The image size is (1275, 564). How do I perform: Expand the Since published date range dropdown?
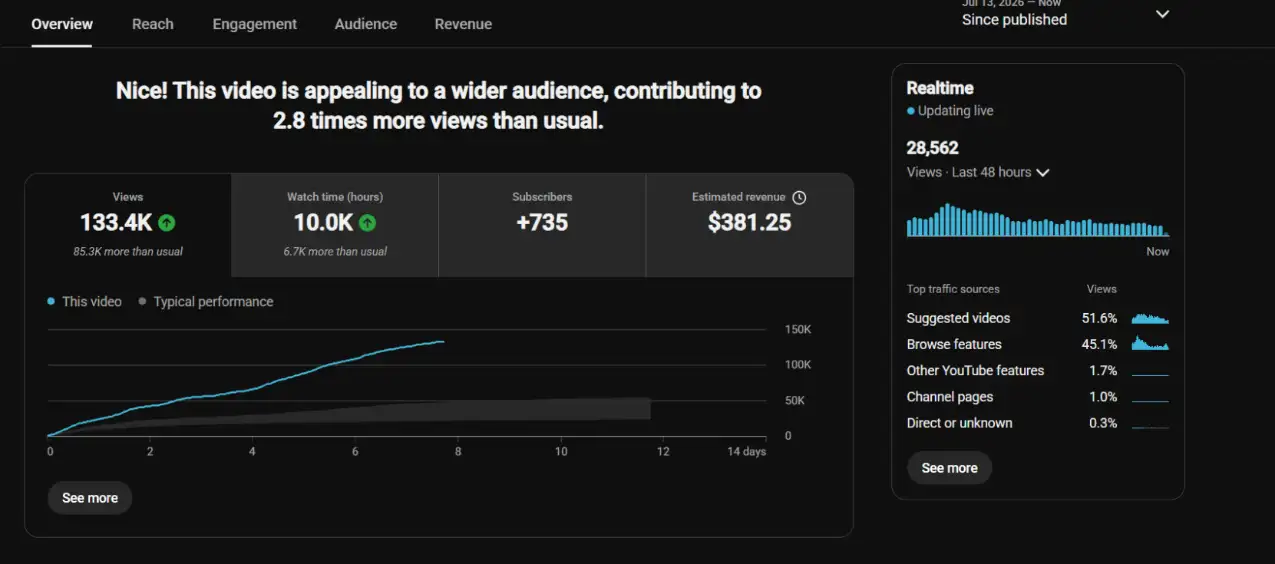pos(1066,14)
